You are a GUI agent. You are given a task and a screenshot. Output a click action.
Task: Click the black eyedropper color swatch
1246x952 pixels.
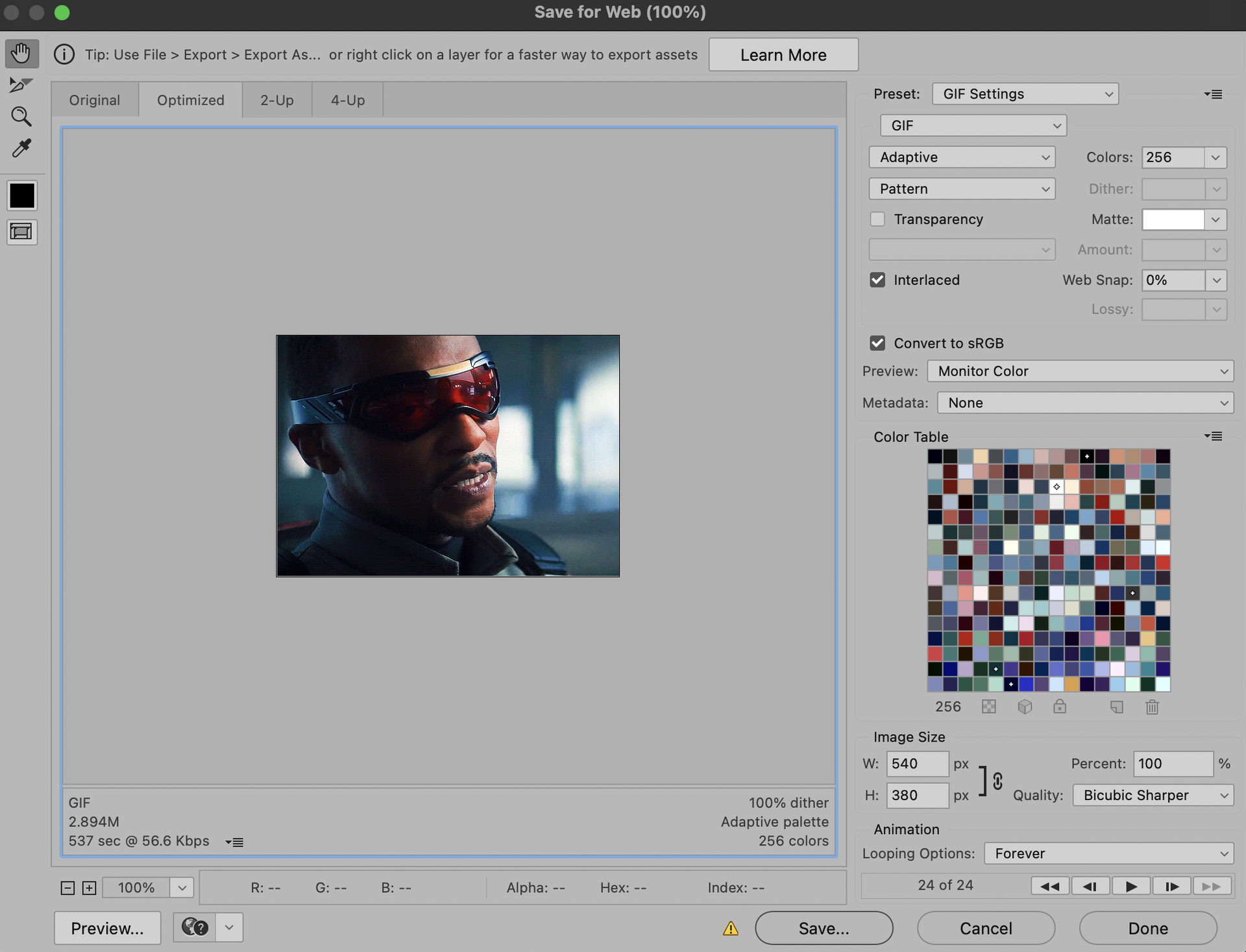click(x=22, y=196)
